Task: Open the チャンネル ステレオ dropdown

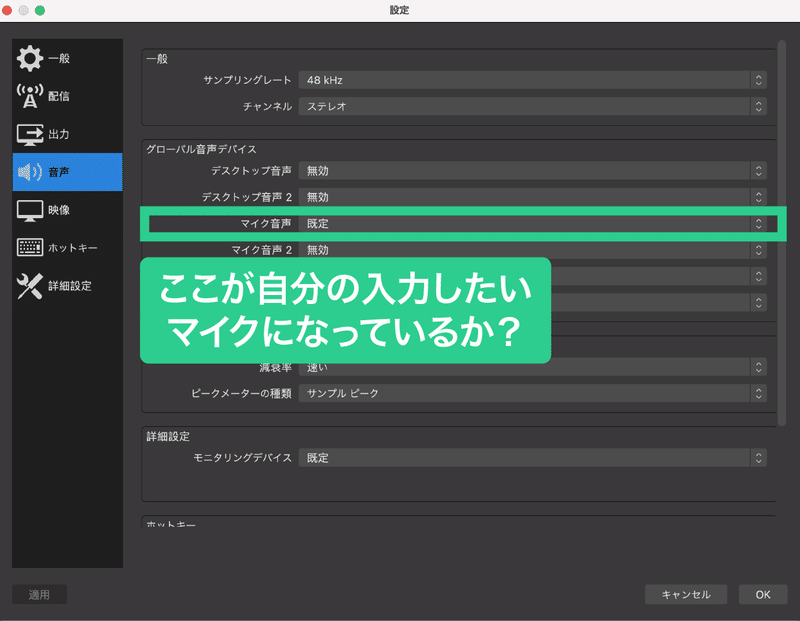Action: [533, 107]
